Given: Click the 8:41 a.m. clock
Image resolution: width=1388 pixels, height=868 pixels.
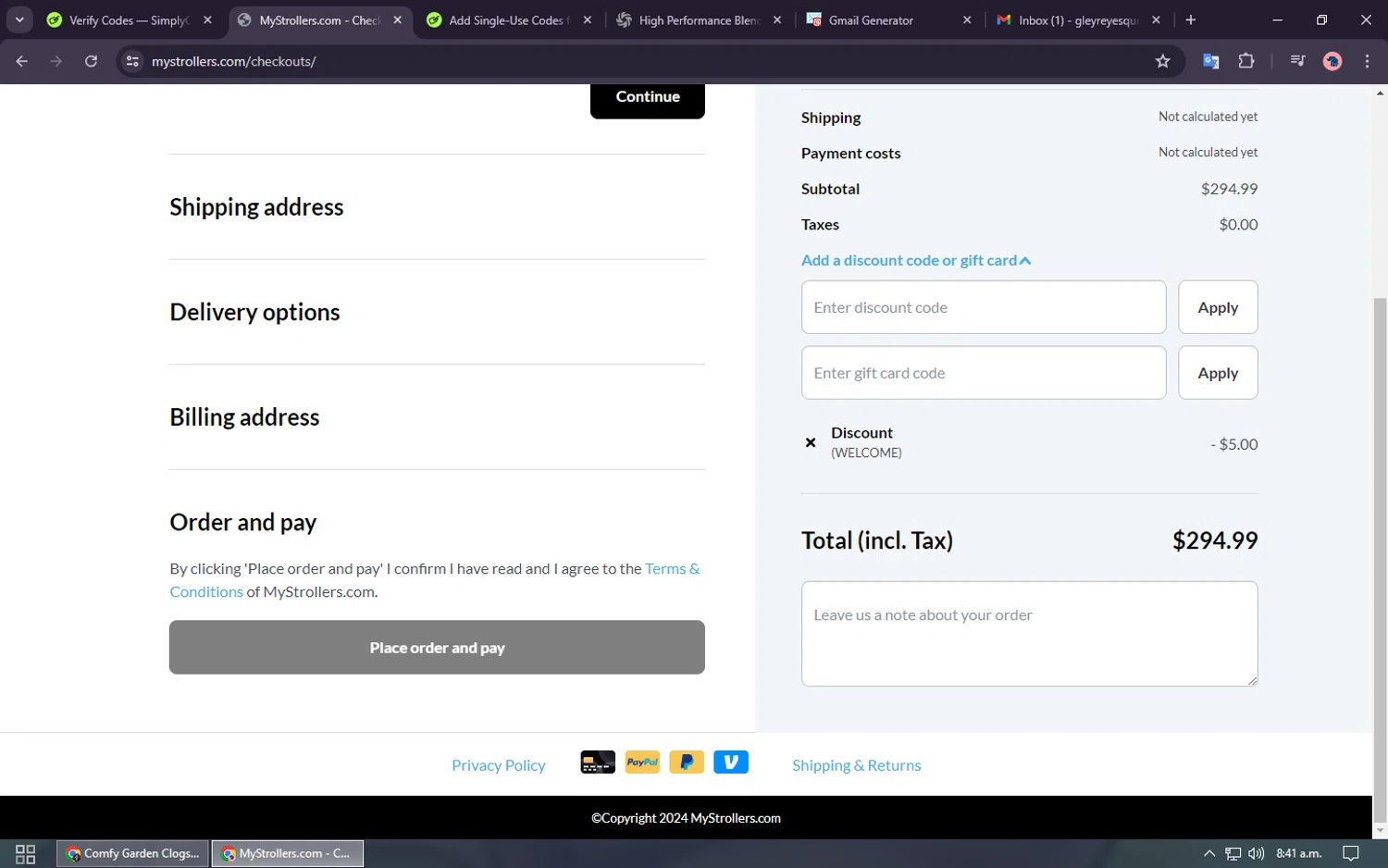Looking at the screenshot, I should pos(1299,853).
